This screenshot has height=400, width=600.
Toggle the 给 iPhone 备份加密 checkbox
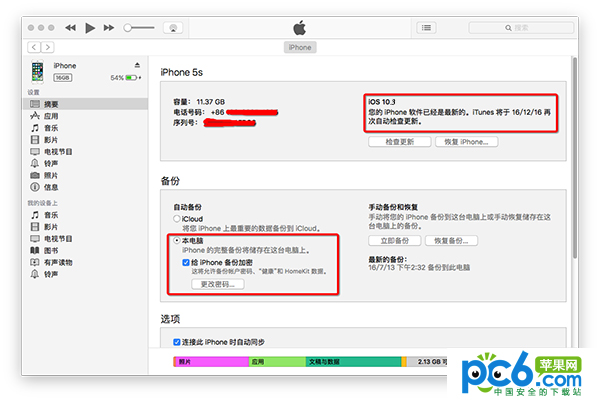coord(186,260)
